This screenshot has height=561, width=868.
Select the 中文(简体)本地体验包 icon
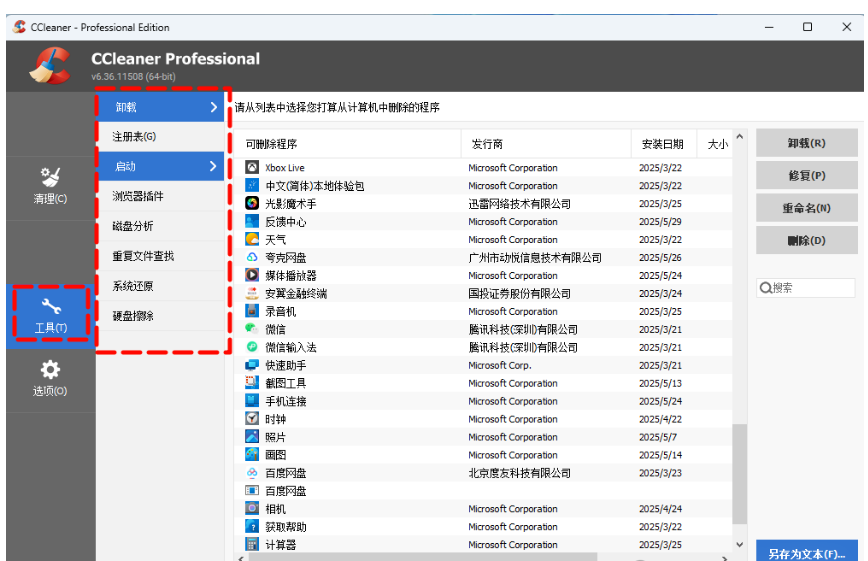(x=252, y=186)
